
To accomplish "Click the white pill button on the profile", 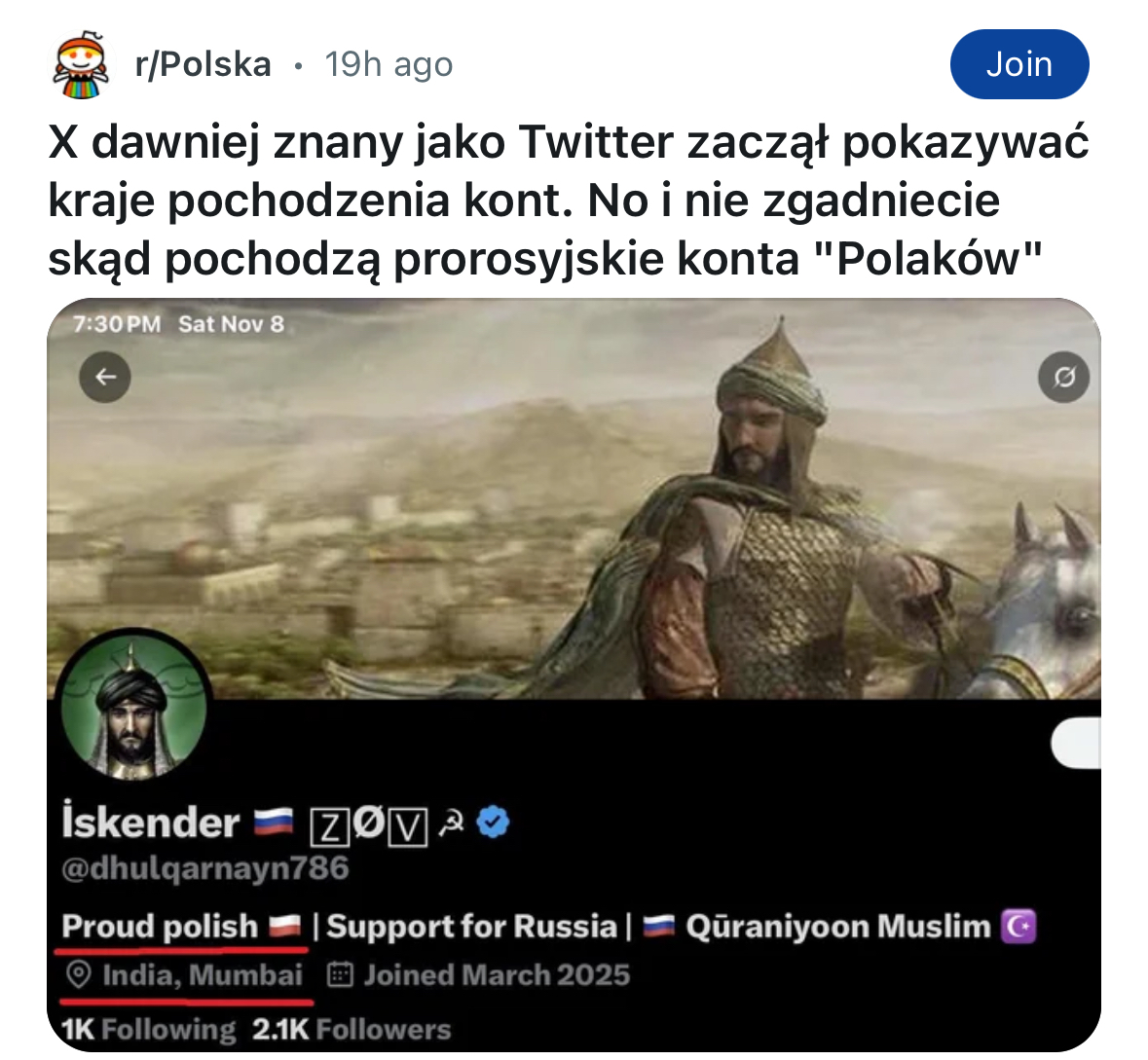I will [1076, 743].
